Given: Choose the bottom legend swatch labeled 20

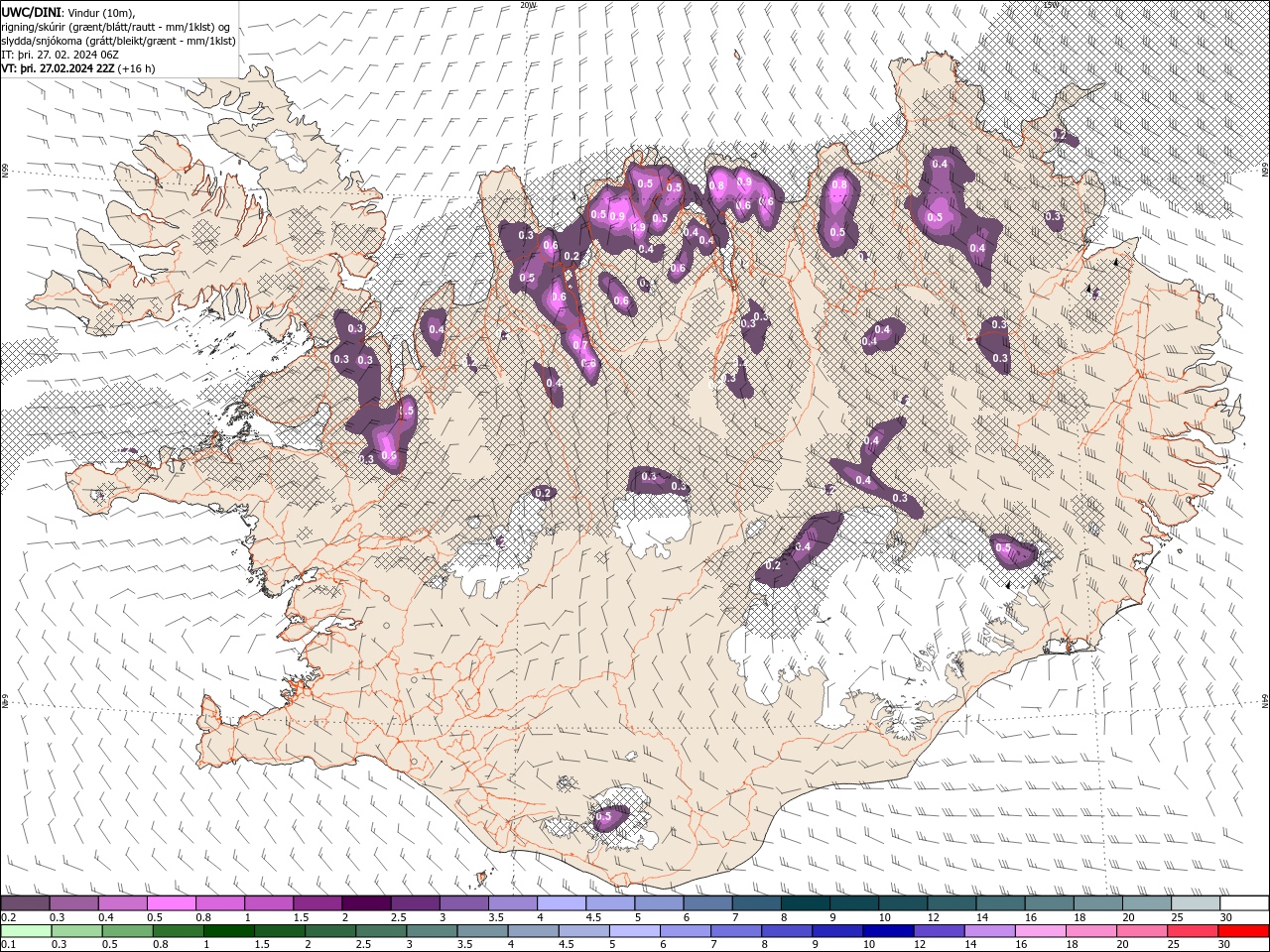Looking at the screenshot, I should [x=1141, y=930].
